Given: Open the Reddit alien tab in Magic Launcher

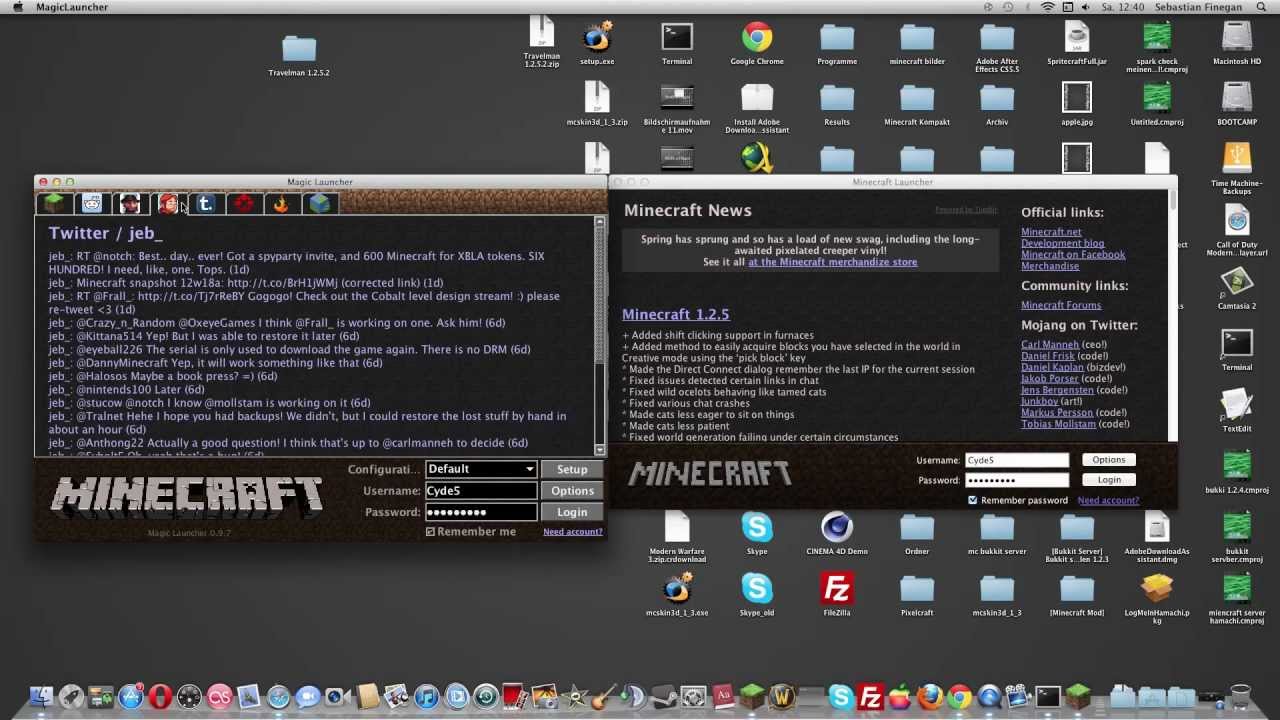Looking at the screenshot, I should pyautogui.click(x=92, y=204).
